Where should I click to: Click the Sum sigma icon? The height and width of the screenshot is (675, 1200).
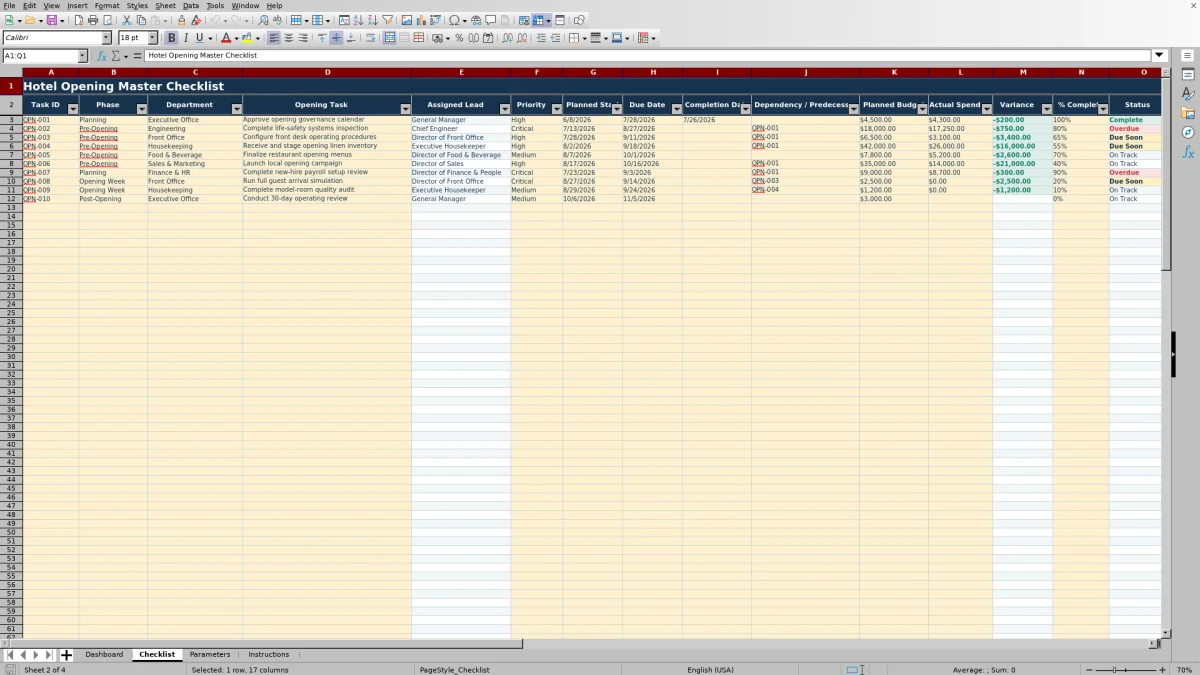(116, 56)
